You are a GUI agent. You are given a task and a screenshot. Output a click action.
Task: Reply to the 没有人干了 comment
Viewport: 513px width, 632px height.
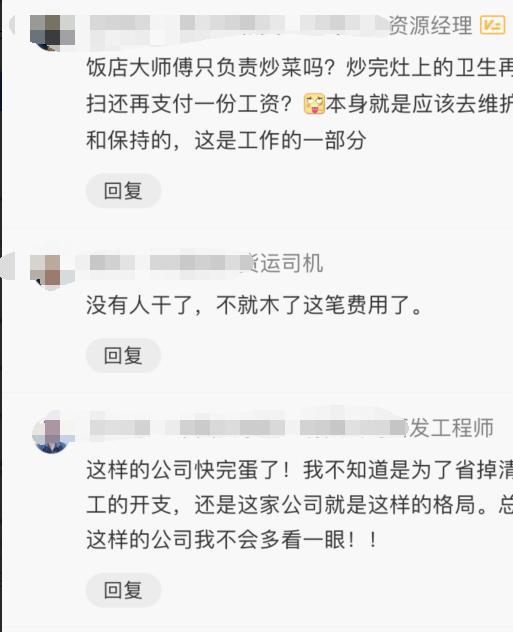(x=123, y=356)
